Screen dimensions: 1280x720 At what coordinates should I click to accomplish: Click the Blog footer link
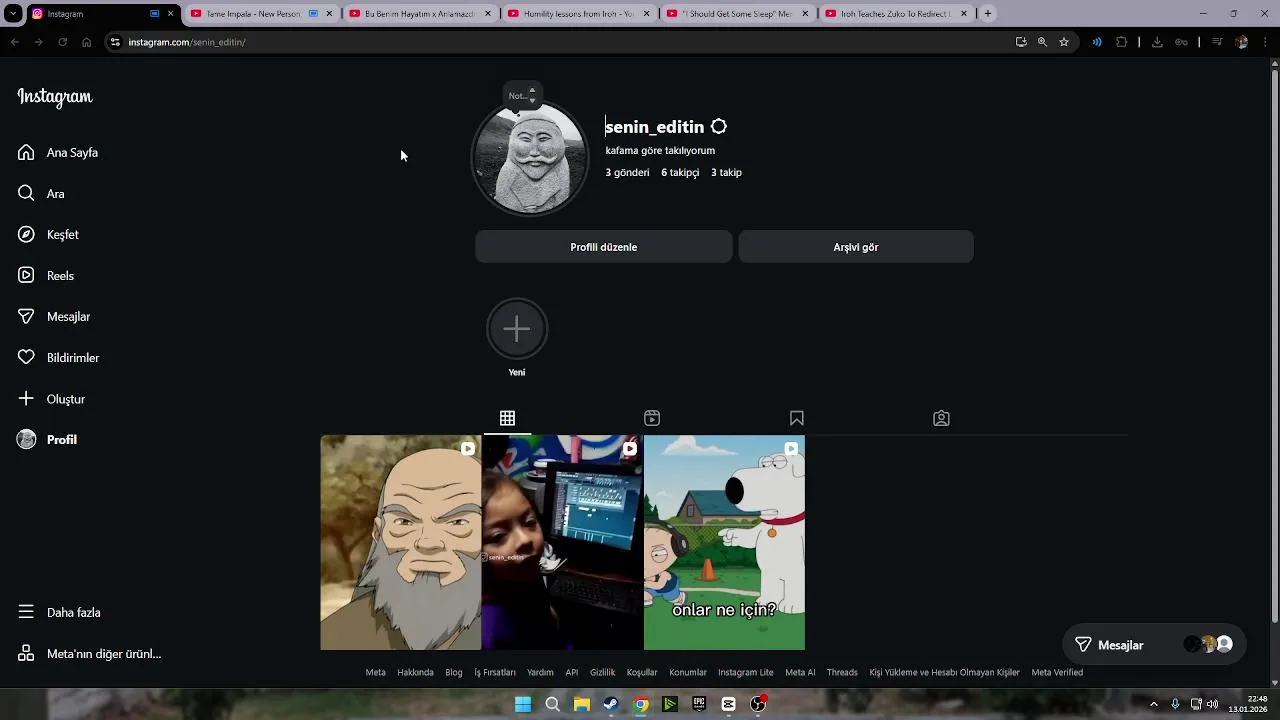[454, 673]
